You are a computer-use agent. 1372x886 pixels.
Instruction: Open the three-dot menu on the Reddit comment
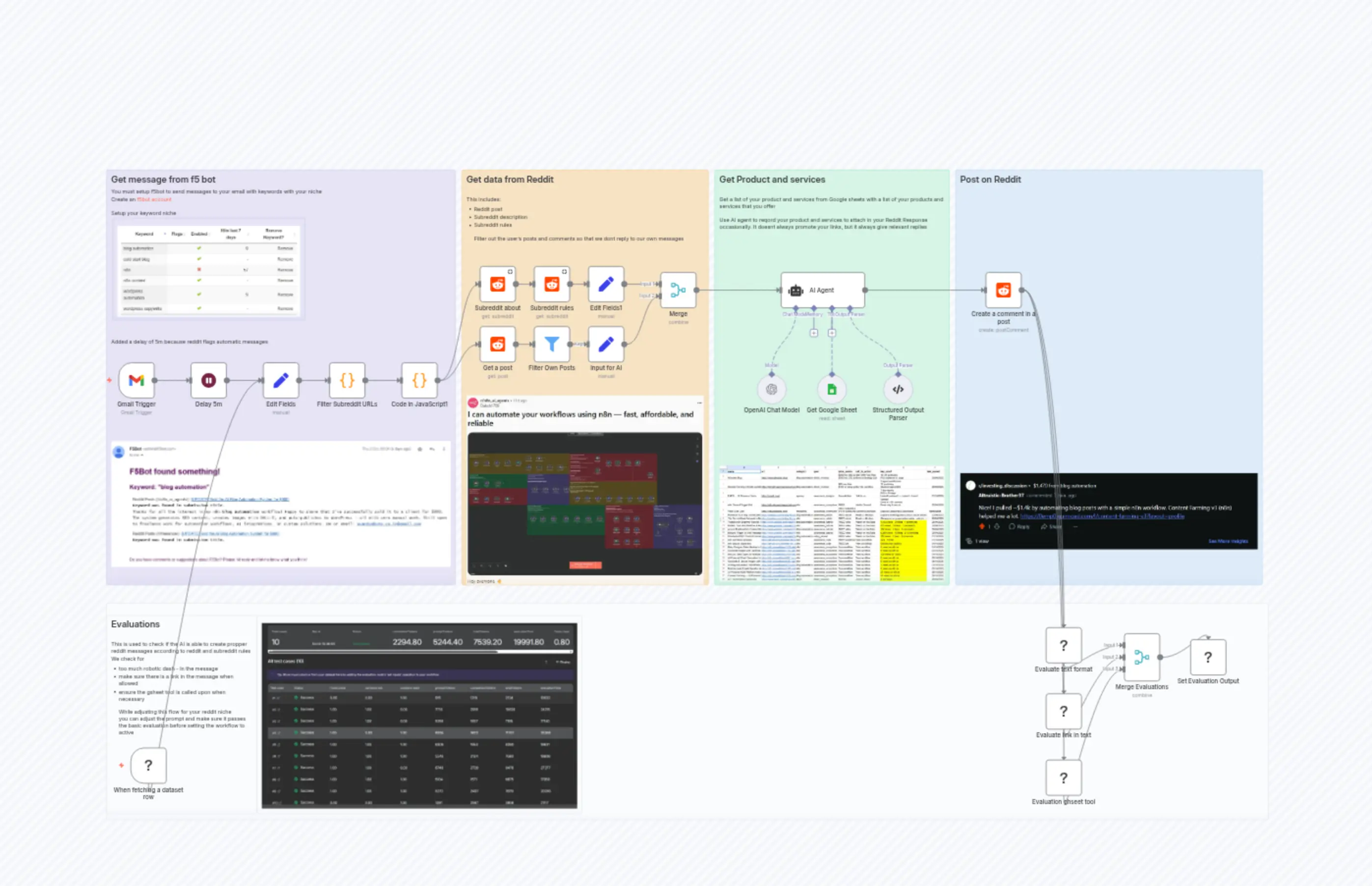1075,527
